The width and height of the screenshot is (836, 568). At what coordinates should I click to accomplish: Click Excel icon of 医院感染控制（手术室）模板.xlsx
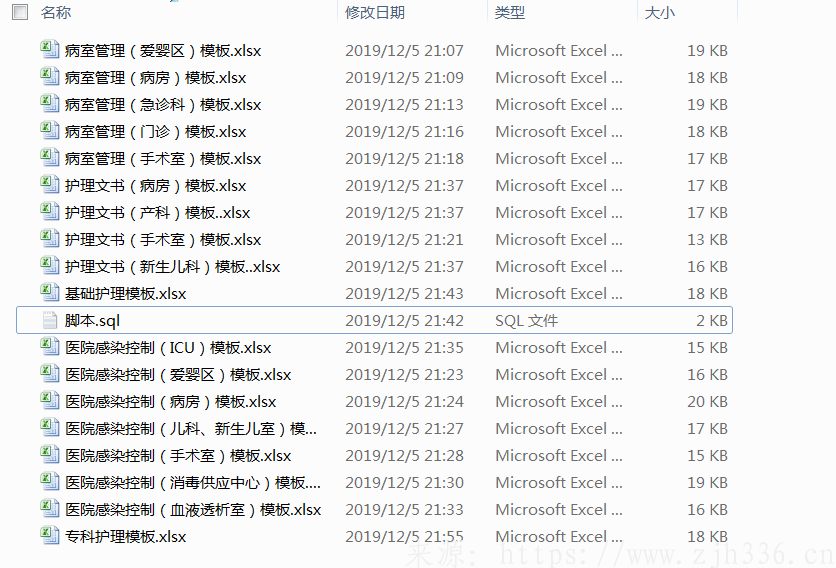coord(50,455)
